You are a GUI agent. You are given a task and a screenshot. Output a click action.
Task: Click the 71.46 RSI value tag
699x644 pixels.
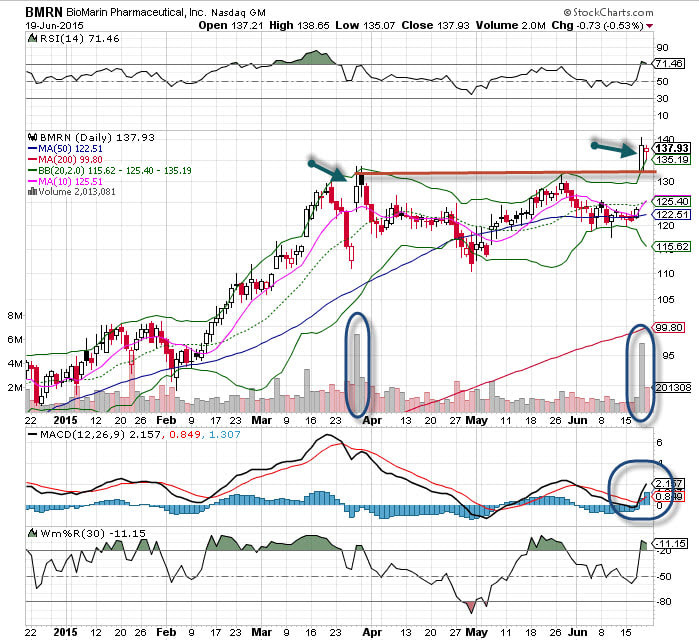670,63
